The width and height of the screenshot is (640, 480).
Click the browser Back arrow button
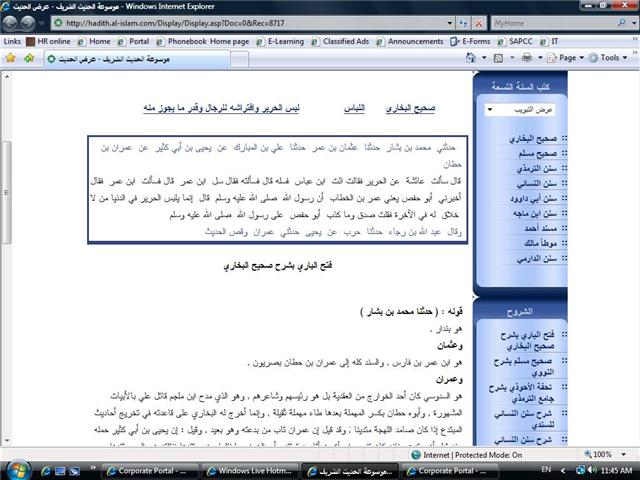tap(14, 23)
